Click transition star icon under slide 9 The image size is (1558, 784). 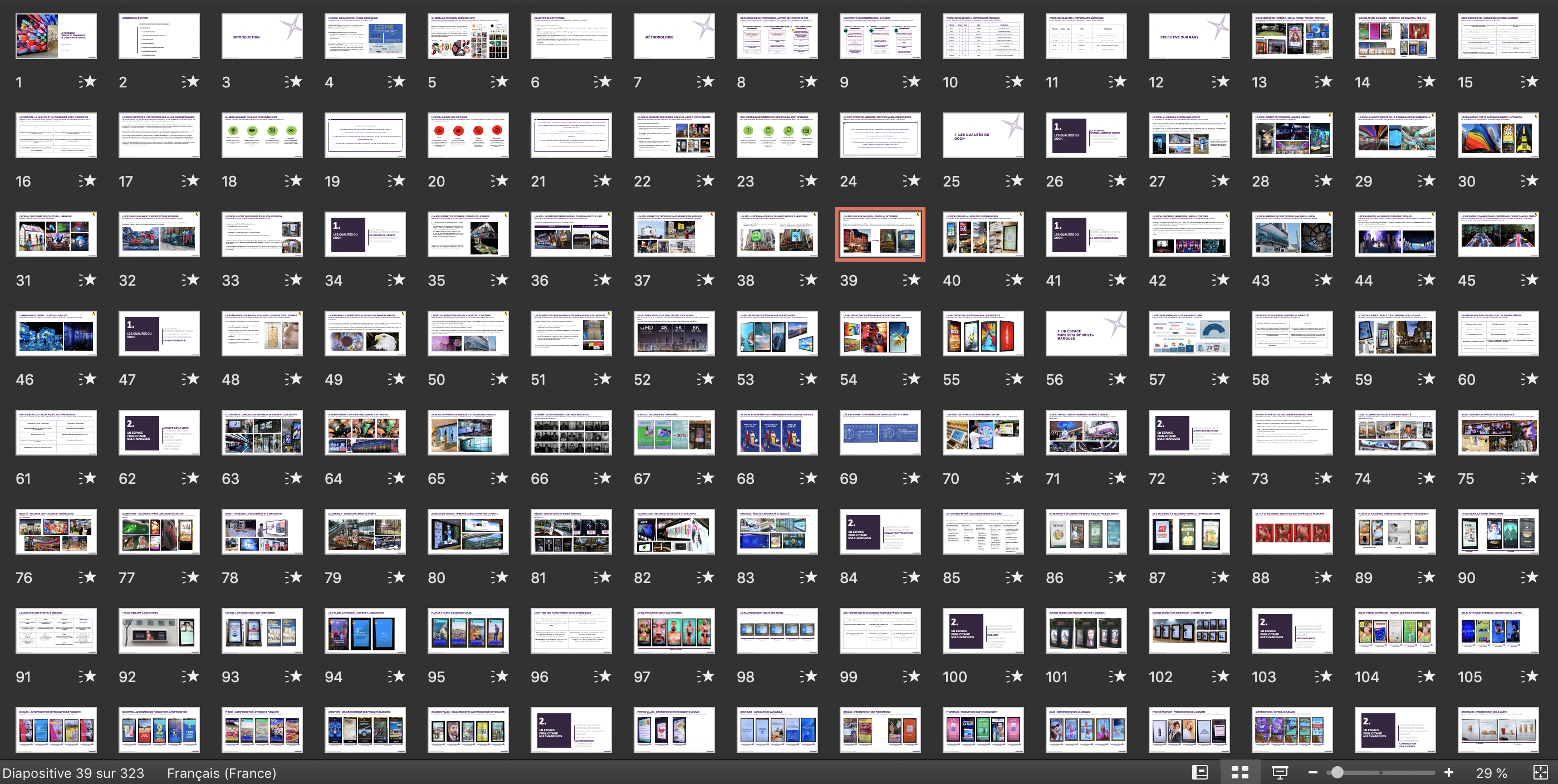point(911,82)
